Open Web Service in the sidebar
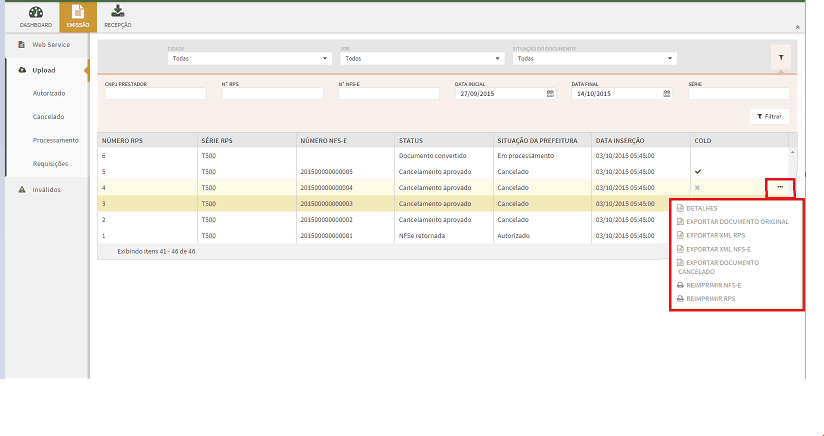The height and width of the screenshot is (436, 824). 50,45
